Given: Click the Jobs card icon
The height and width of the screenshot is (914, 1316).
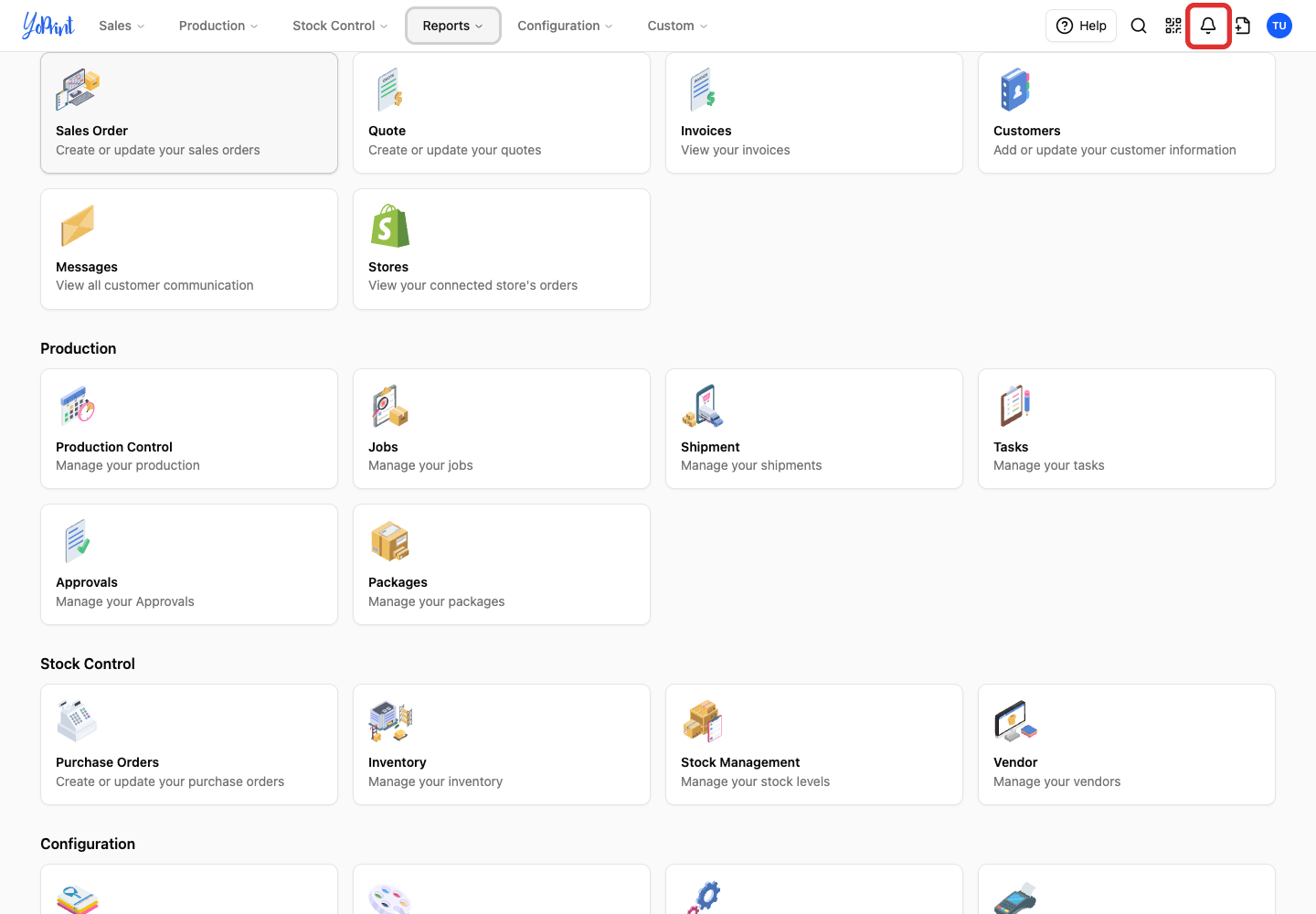Looking at the screenshot, I should click(390, 406).
